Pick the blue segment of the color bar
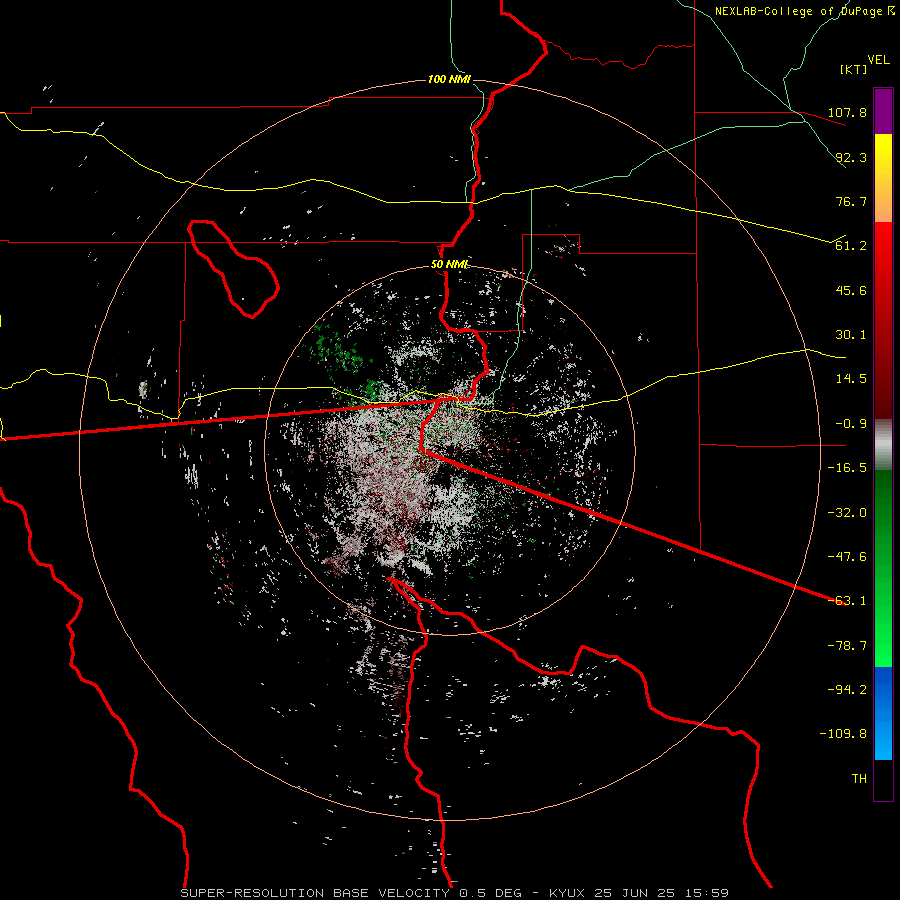 coord(883,713)
